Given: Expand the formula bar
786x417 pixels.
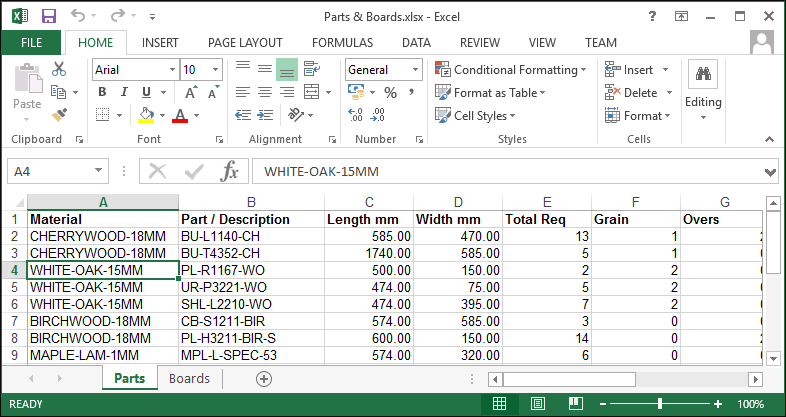Looking at the screenshot, I should click(x=770, y=172).
